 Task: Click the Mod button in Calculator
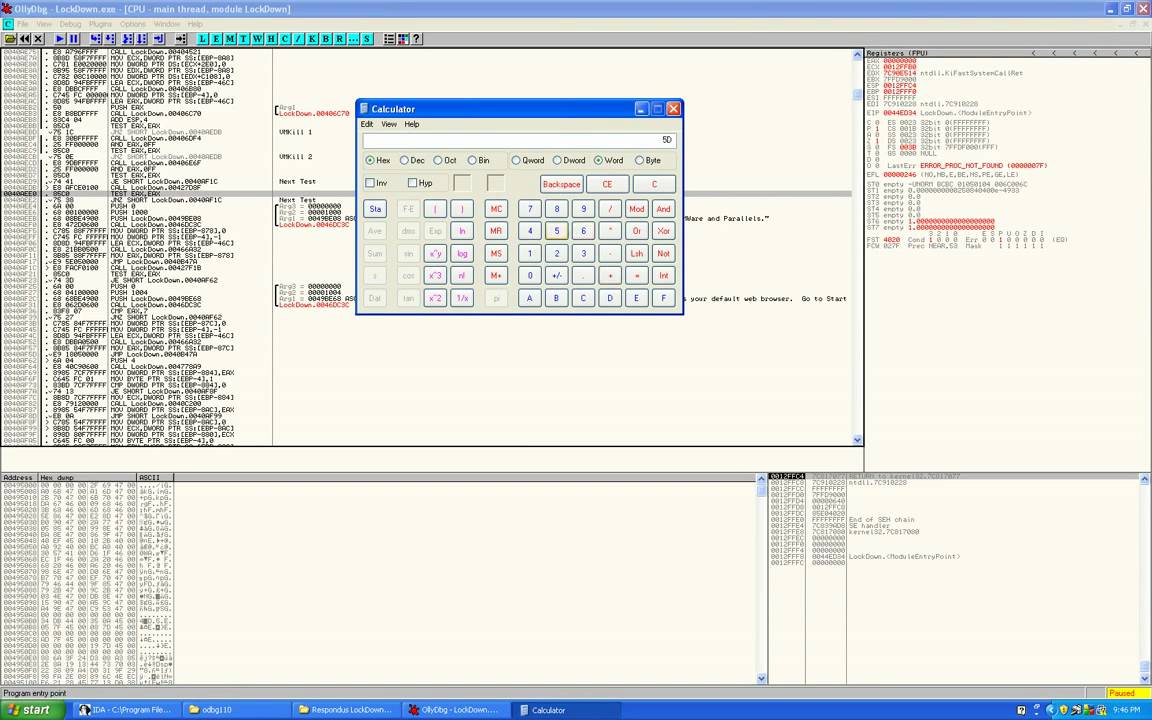click(x=636, y=209)
